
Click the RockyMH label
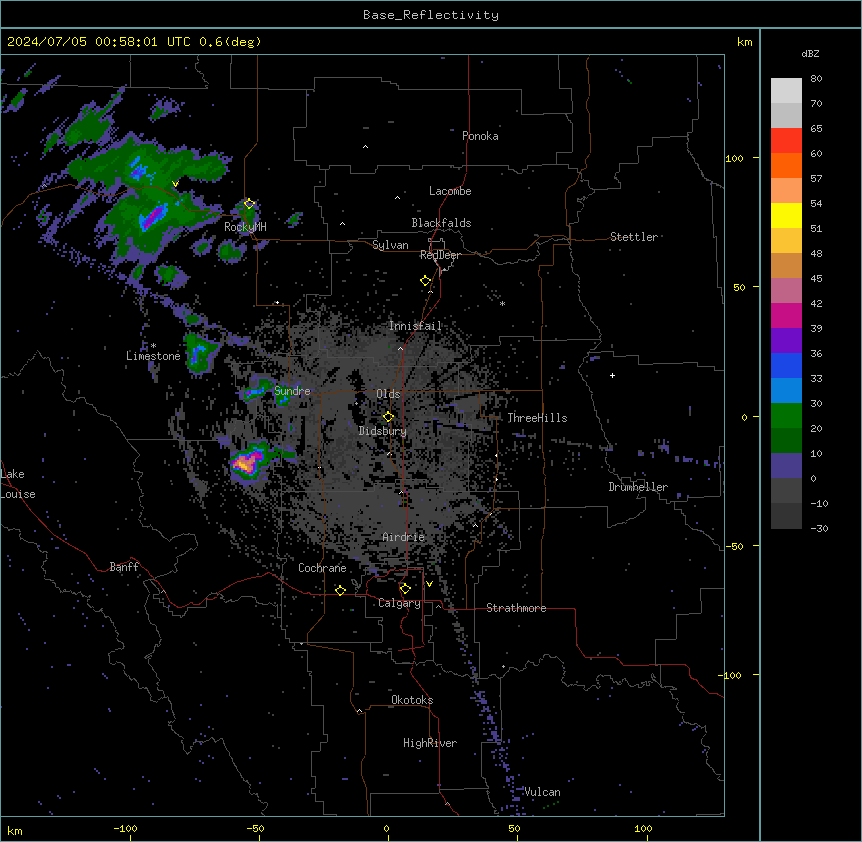245,227
